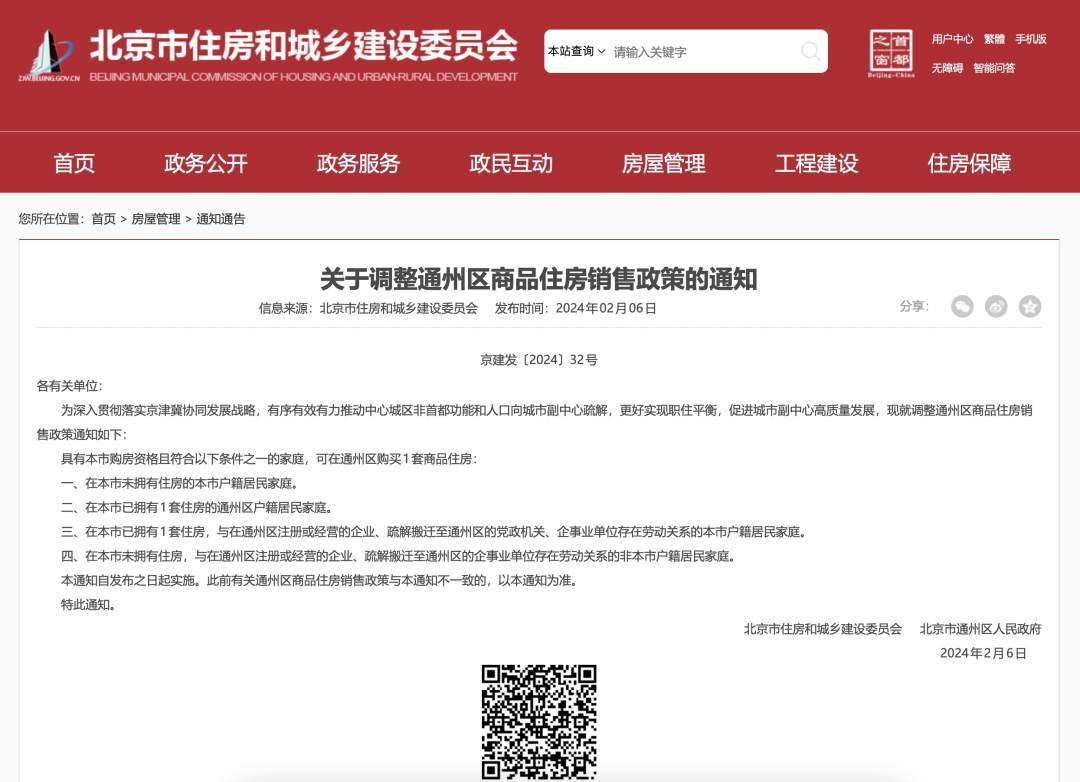Share article via WeChat icon
1080x782 pixels.
click(x=962, y=307)
